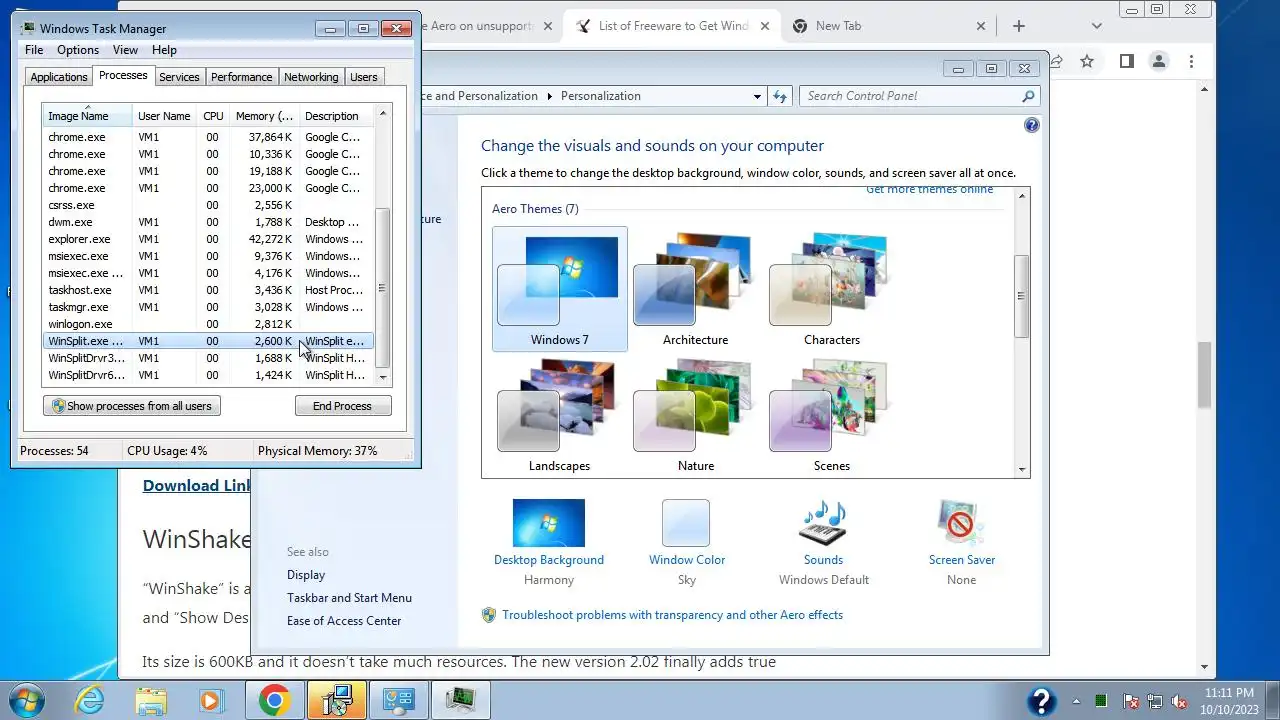Screen dimensions: 1280x720
Task: Open the network tray icon
Action: point(1155,701)
